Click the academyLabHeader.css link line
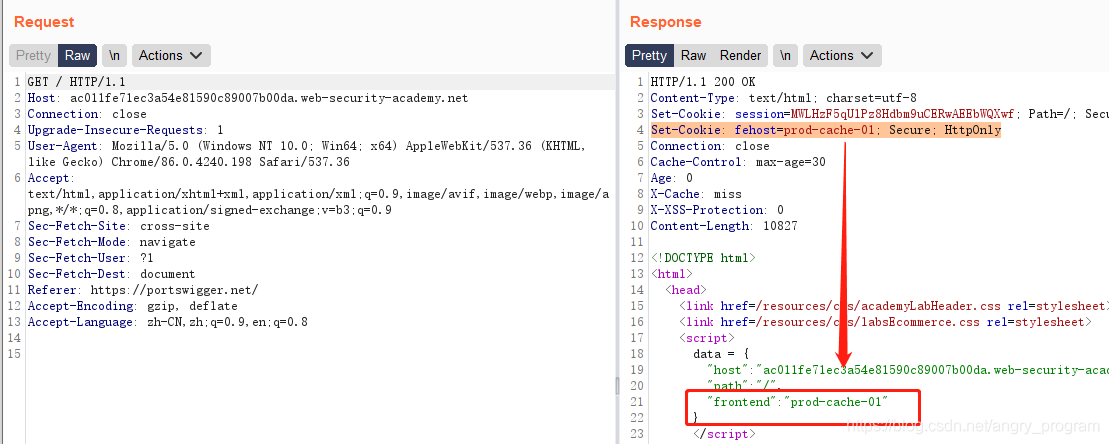The width and height of the screenshot is (1109, 444). click(x=893, y=306)
